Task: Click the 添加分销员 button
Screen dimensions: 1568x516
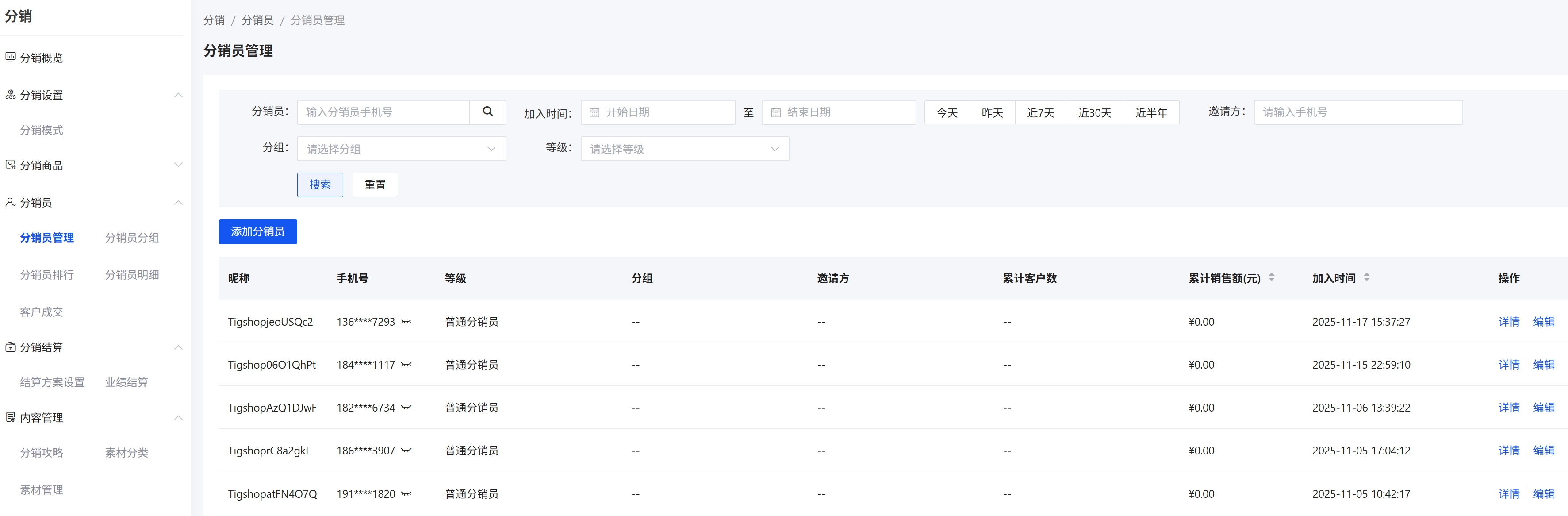Action: point(257,231)
